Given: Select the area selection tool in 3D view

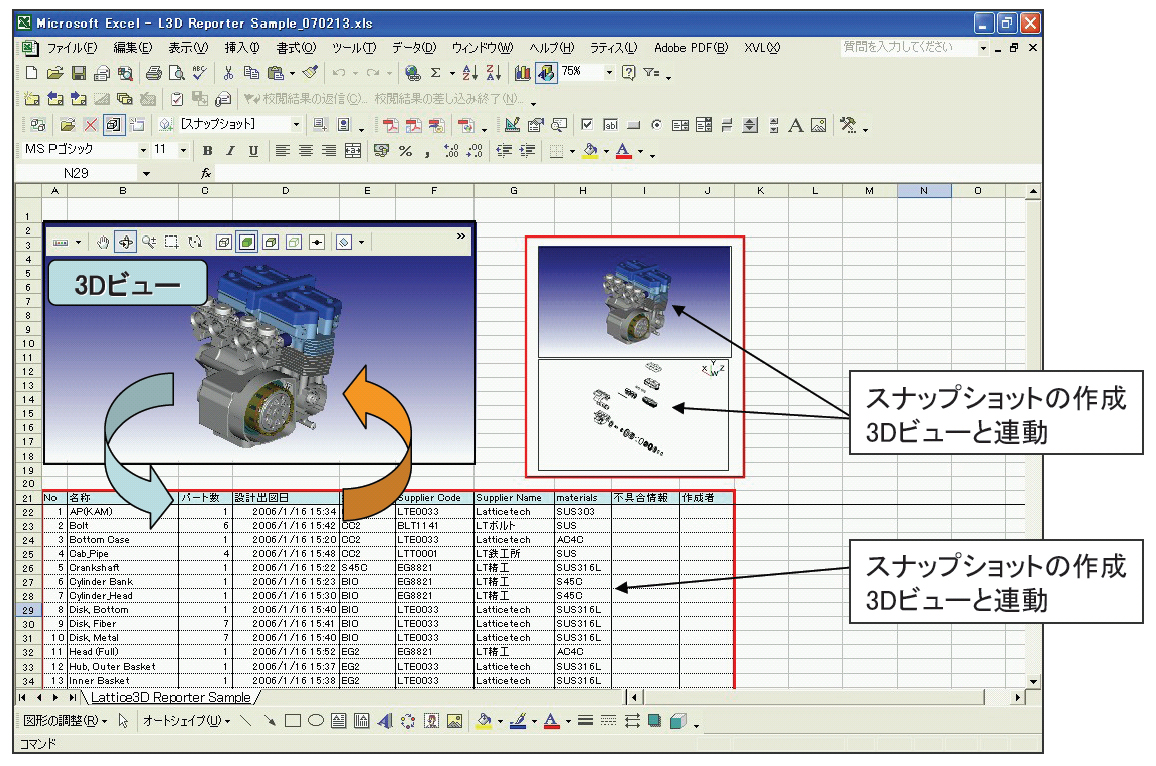Looking at the screenshot, I should click(x=172, y=243).
